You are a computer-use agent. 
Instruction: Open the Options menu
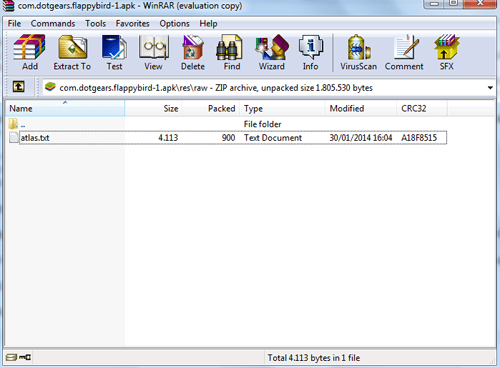174,24
